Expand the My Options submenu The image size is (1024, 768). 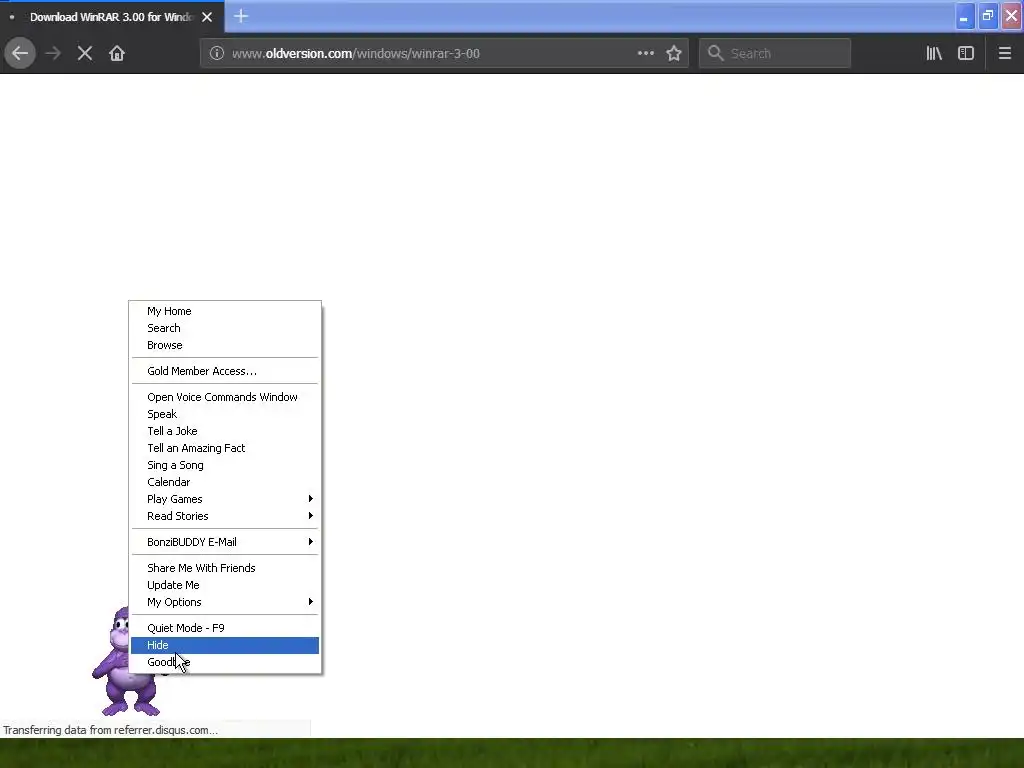pos(225,602)
